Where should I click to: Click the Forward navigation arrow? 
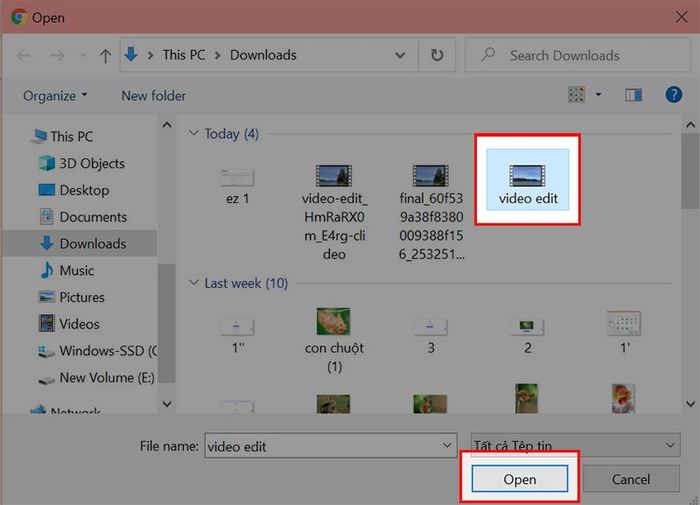[x=57, y=56]
